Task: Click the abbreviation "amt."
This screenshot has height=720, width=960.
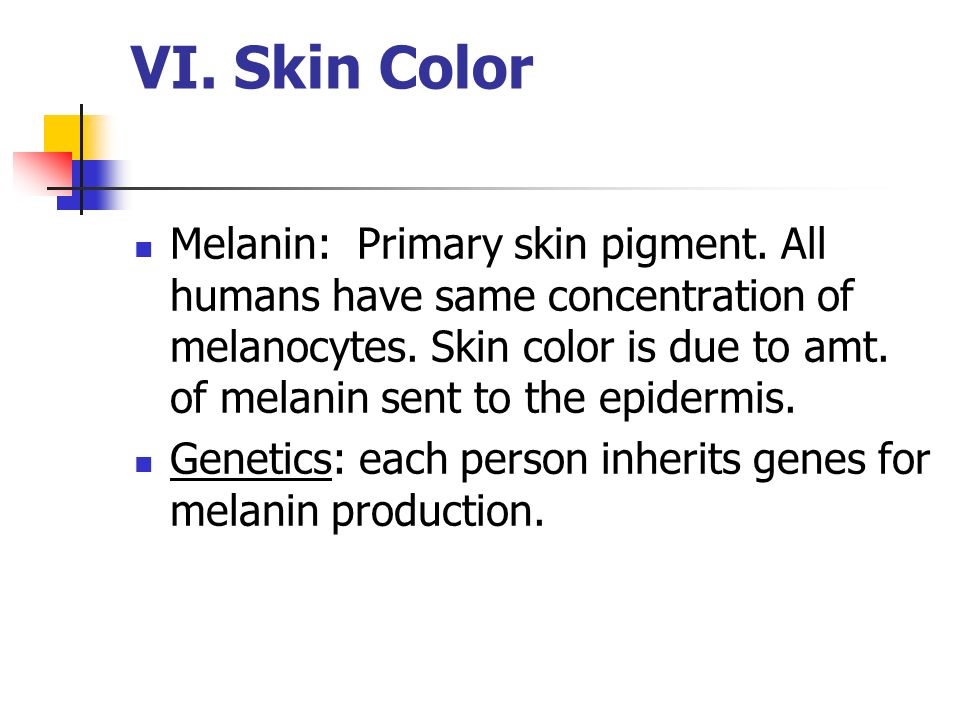Action: 846,348
